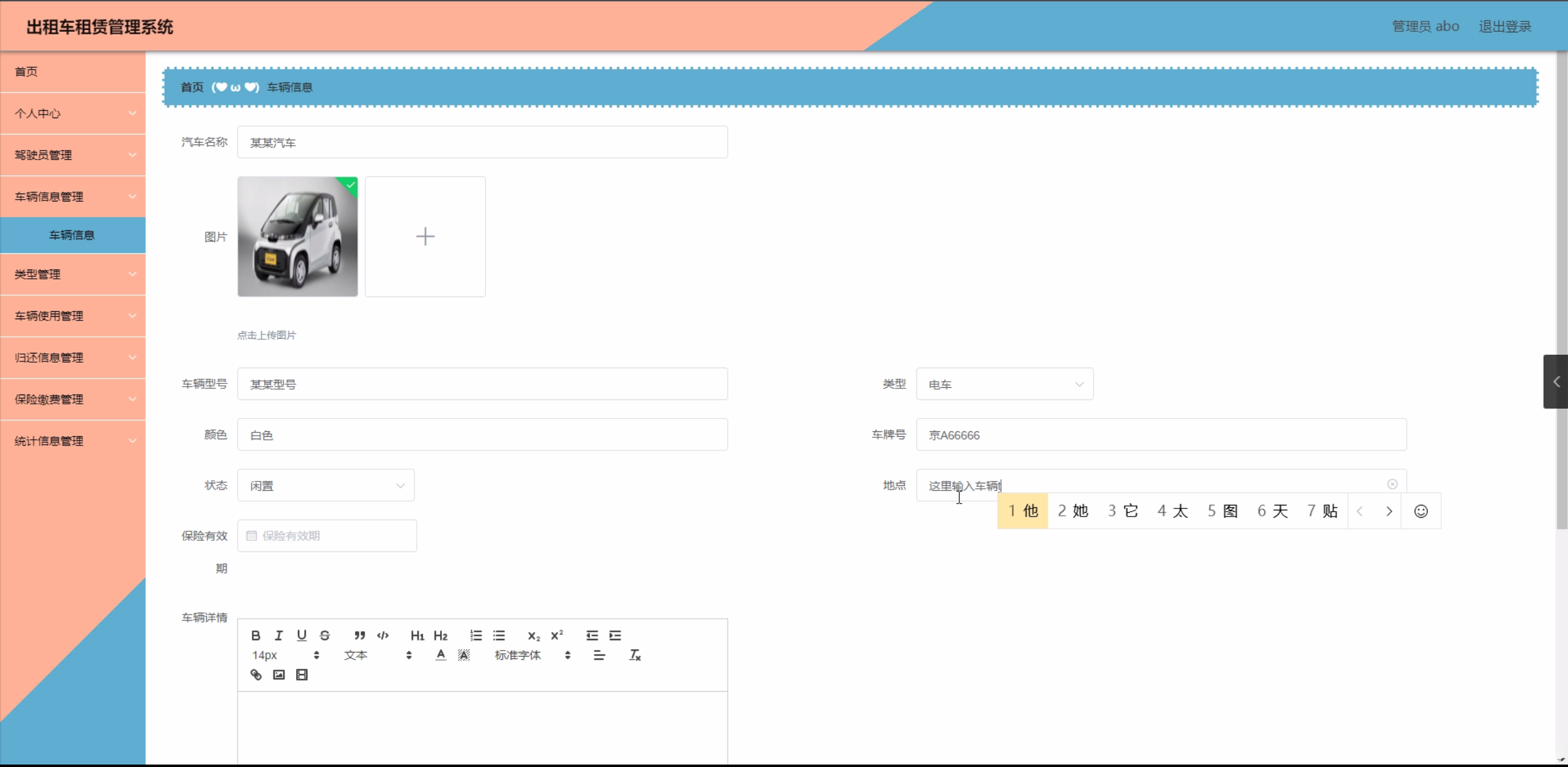
Task: Clear the 地点 field with the X icon
Action: tap(1392, 485)
